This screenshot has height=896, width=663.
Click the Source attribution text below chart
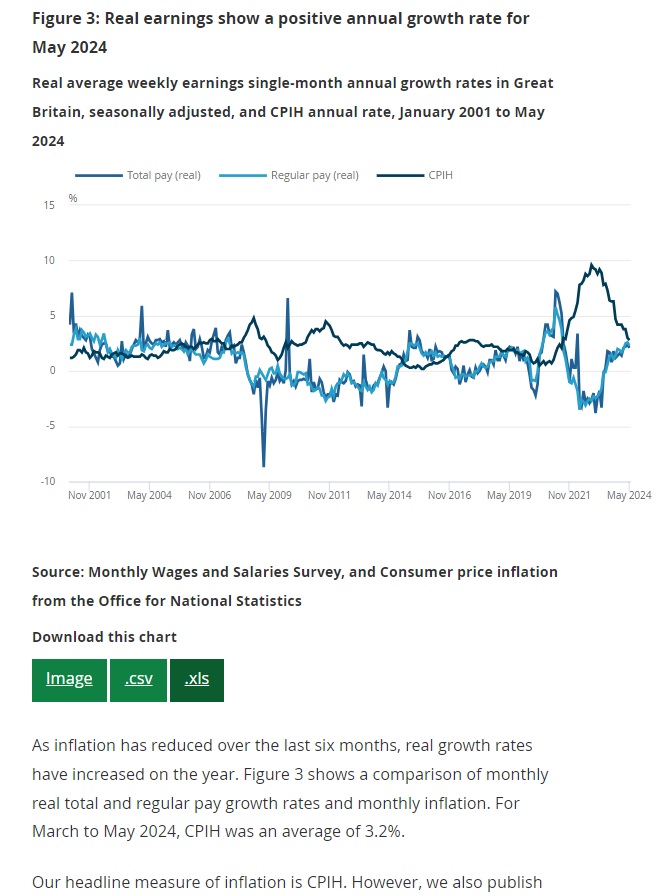[x=294, y=586]
